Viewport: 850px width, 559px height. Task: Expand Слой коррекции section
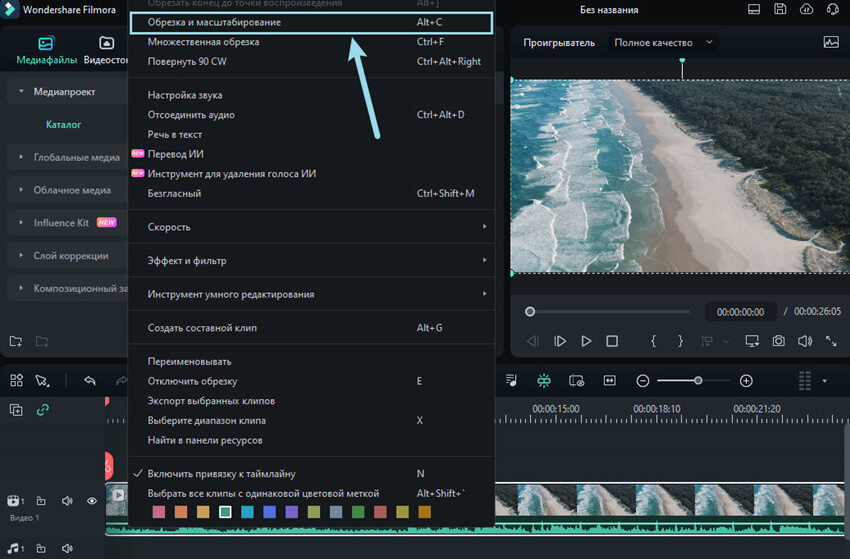click(x=68, y=255)
